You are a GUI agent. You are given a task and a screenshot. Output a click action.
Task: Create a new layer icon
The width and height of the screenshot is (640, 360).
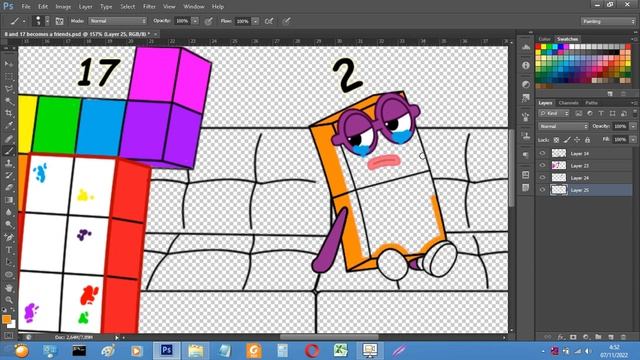pos(611,337)
